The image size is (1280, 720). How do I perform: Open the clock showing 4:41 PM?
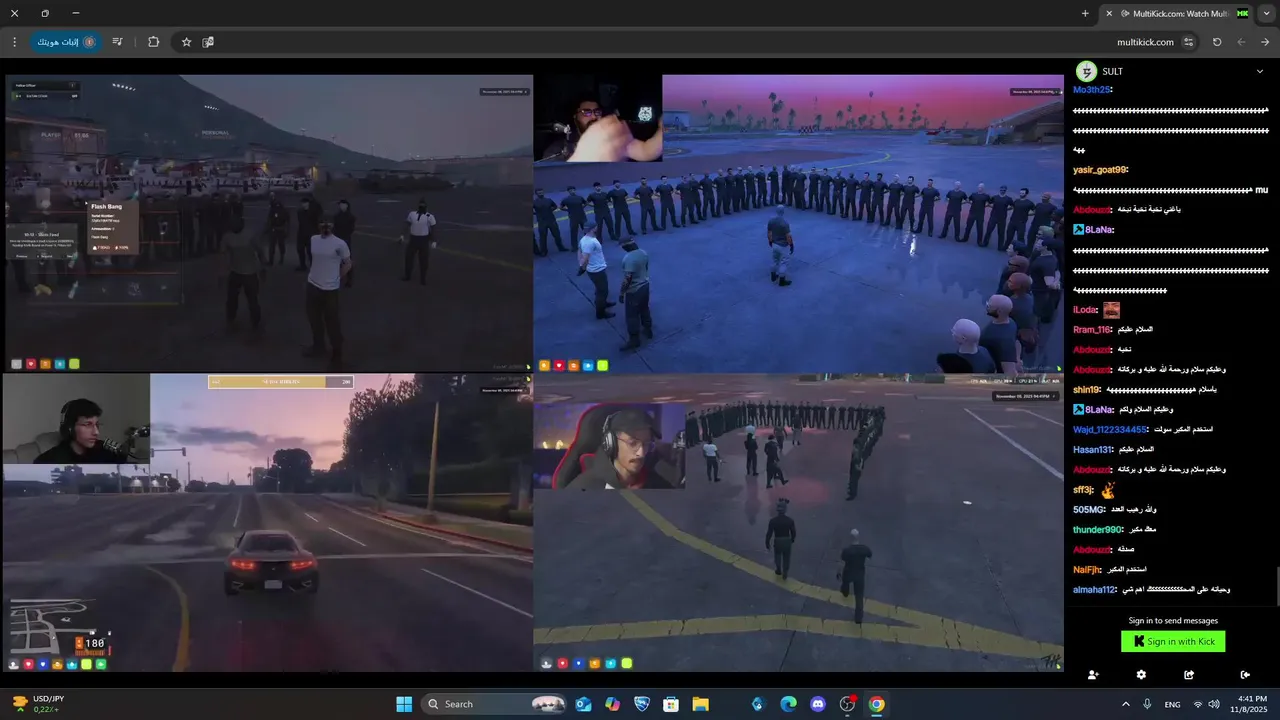coord(1252,704)
